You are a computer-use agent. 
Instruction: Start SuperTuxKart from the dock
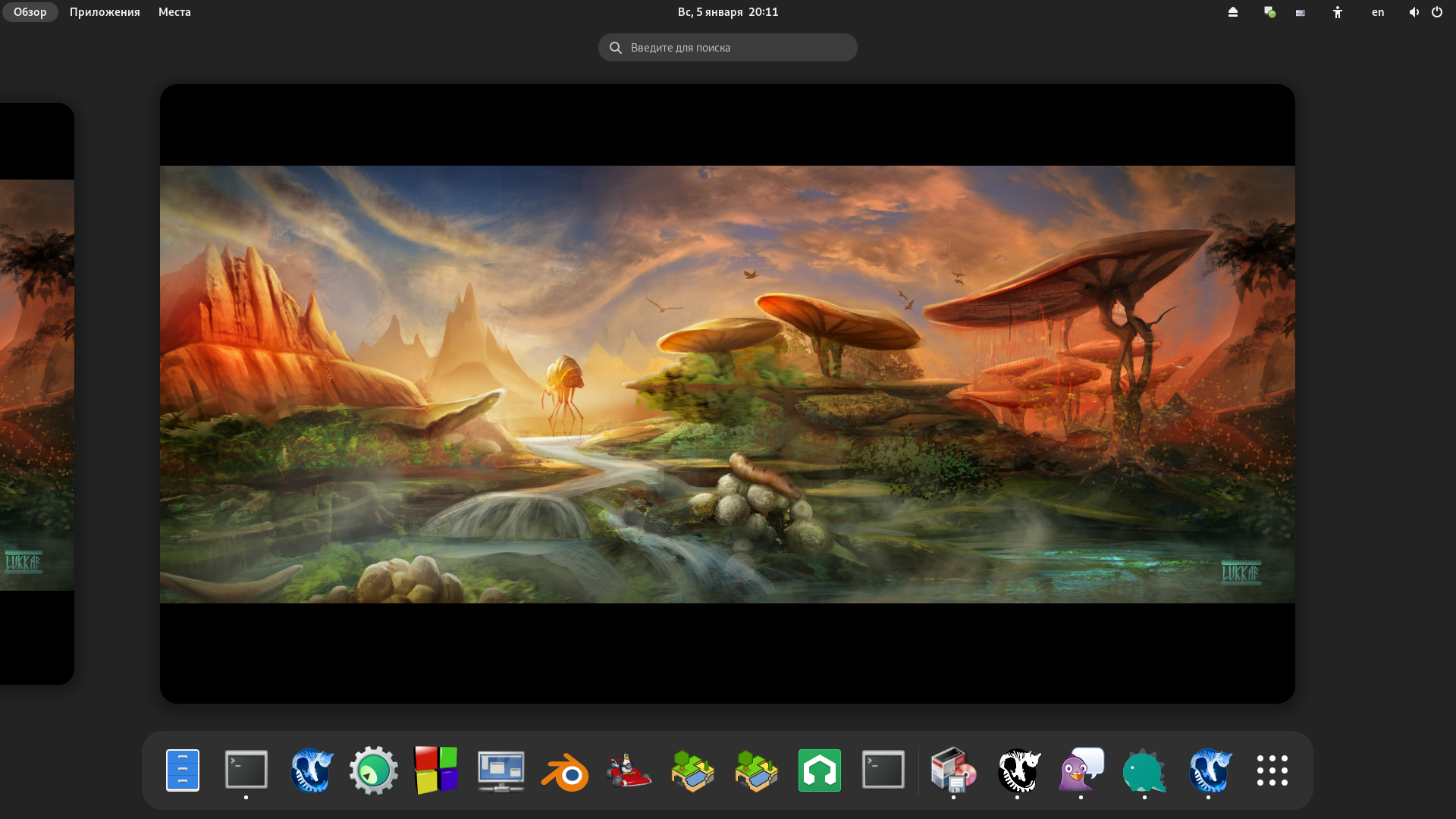pos(629,770)
